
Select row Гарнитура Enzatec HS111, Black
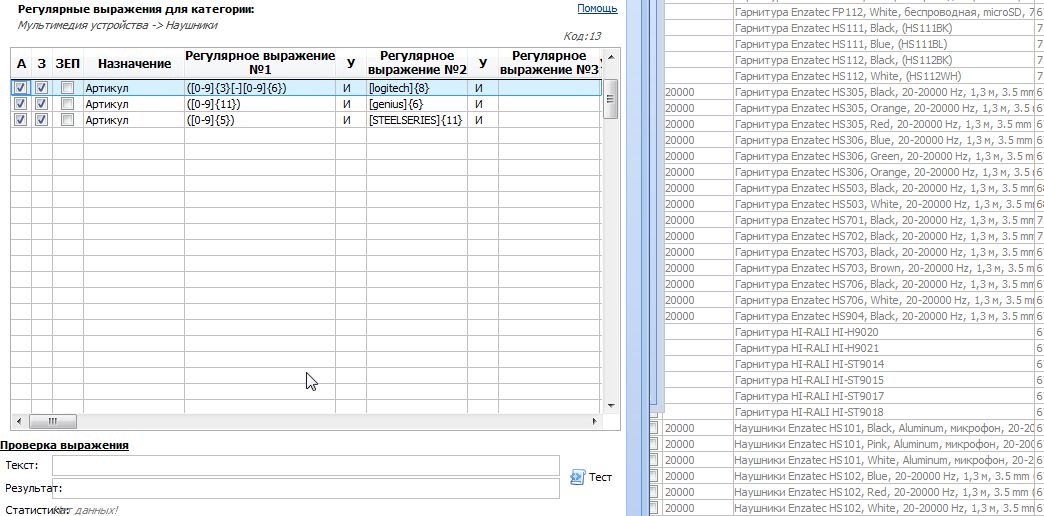pyautogui.click(x=884, y=28)
